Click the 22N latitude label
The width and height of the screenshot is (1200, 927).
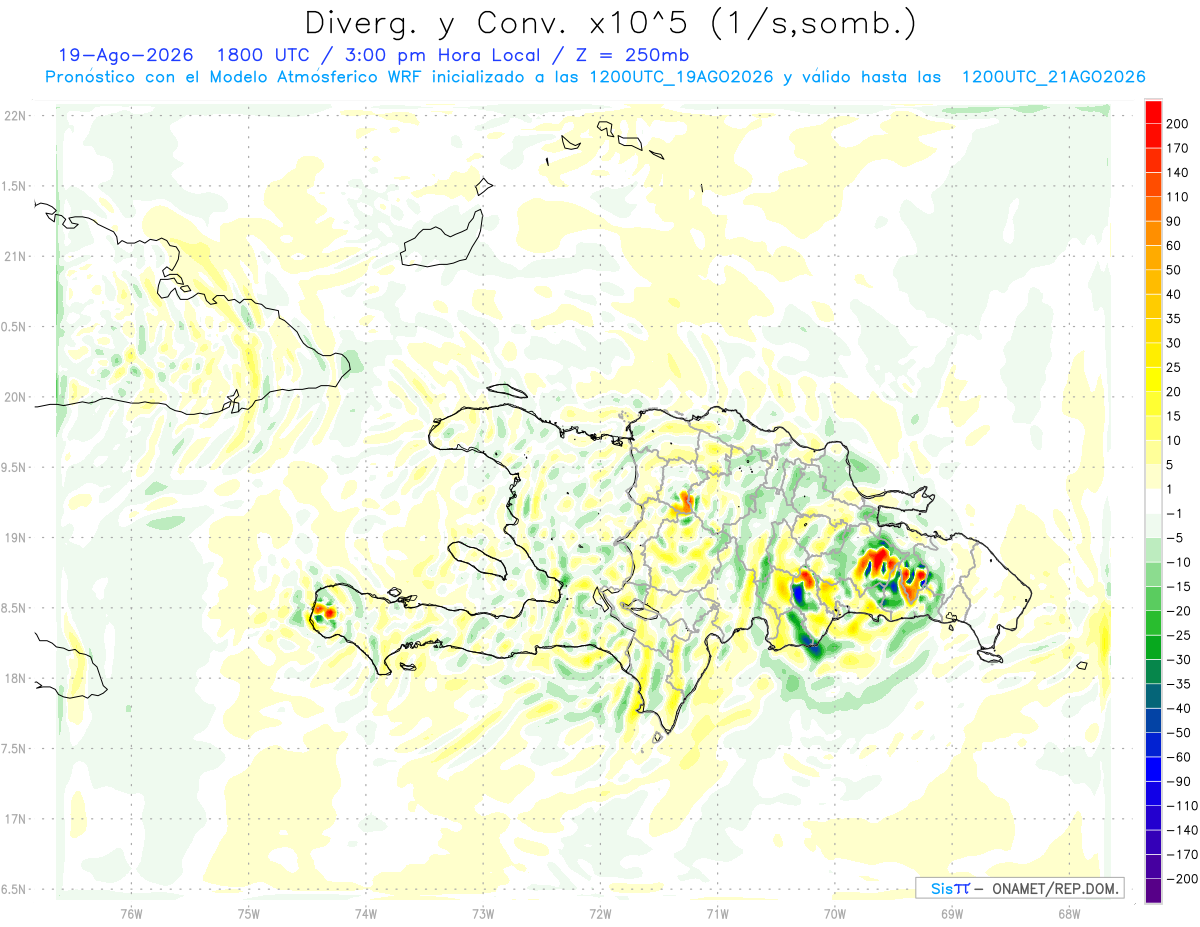[x=14, y=116]
